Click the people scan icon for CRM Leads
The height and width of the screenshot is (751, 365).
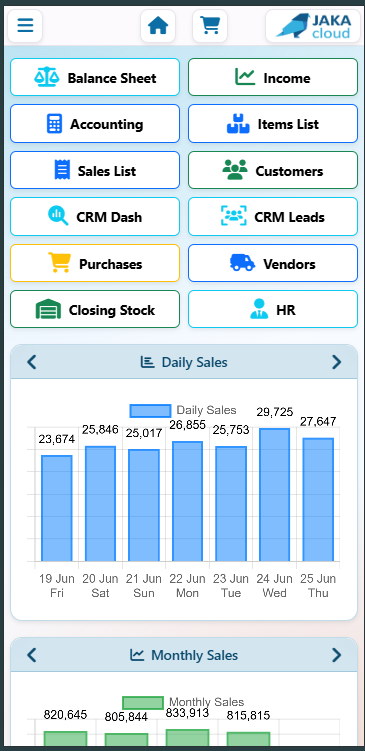pos(234,216)
